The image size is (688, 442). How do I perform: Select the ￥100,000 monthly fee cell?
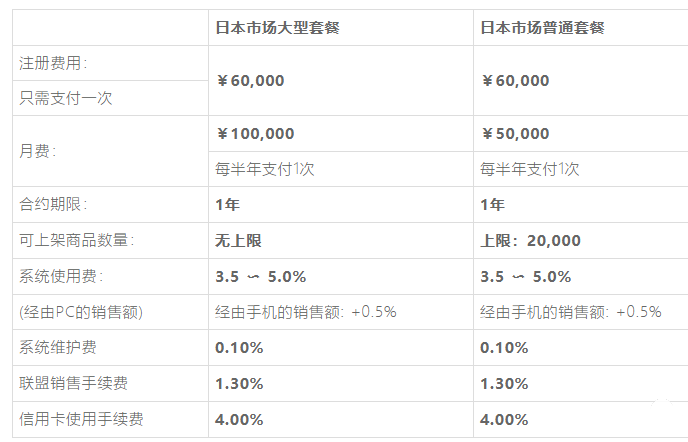click(x=255, y=133)
